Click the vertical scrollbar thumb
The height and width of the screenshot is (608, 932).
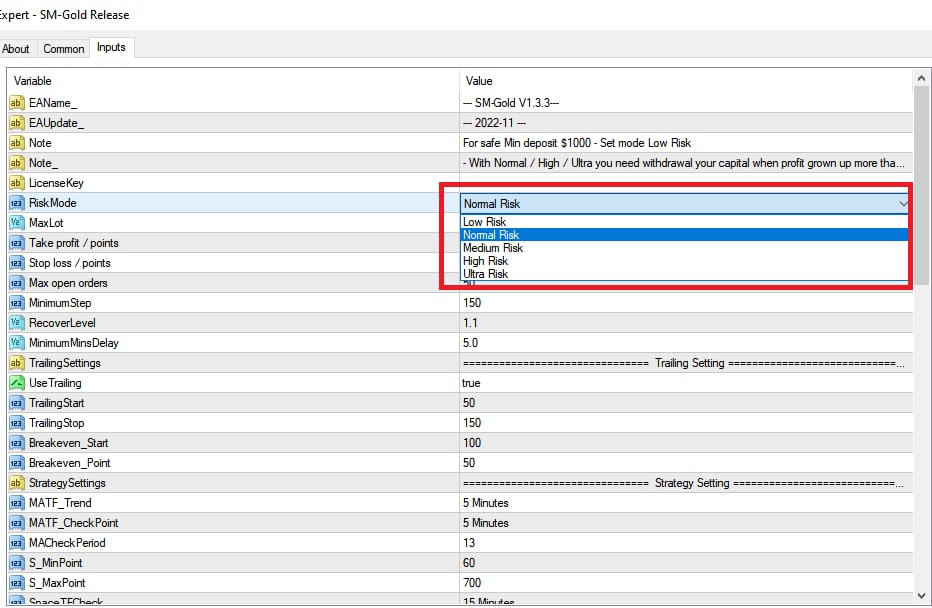point(921,187)
